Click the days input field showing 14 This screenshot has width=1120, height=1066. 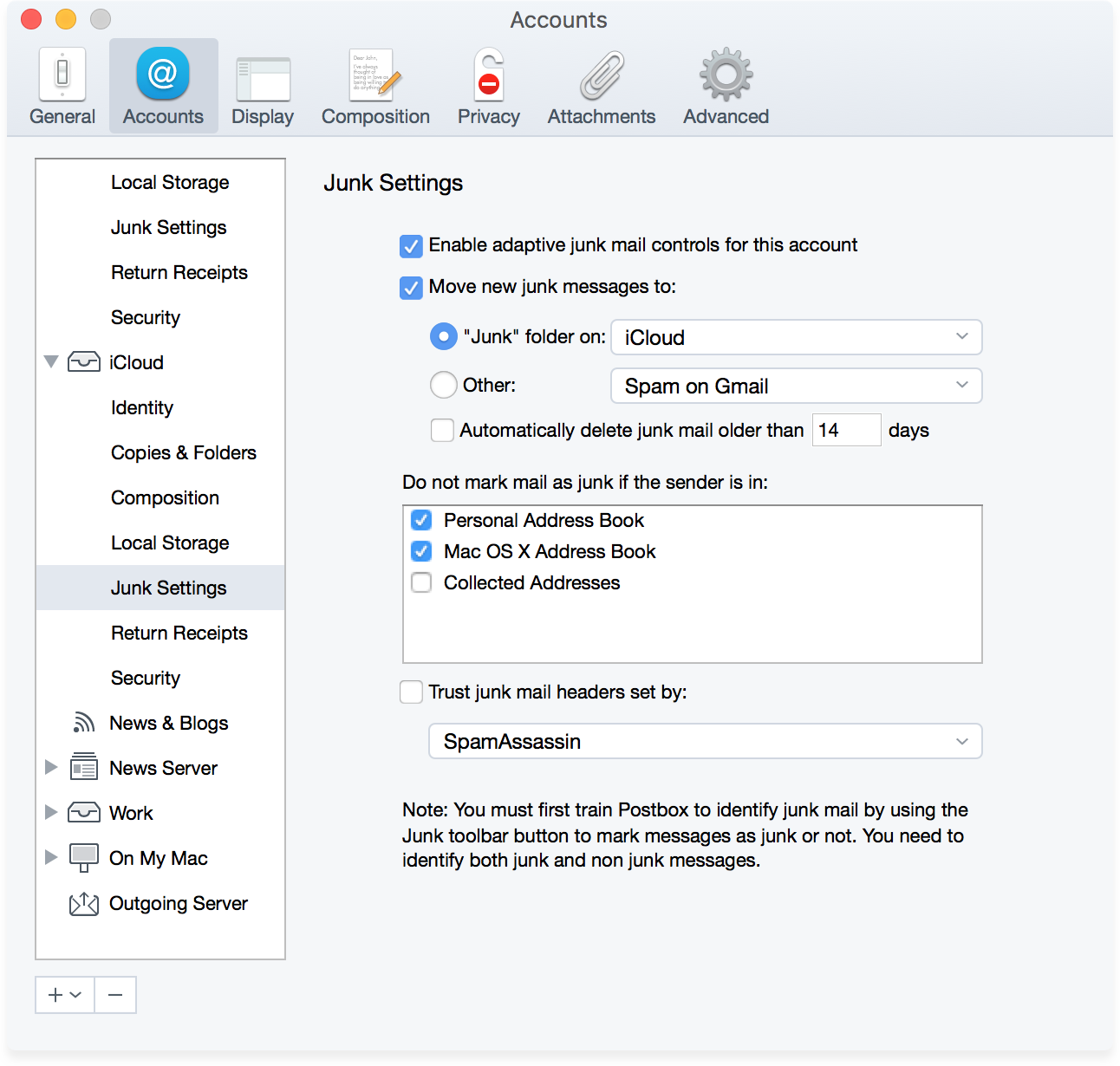tap(846, 430)
